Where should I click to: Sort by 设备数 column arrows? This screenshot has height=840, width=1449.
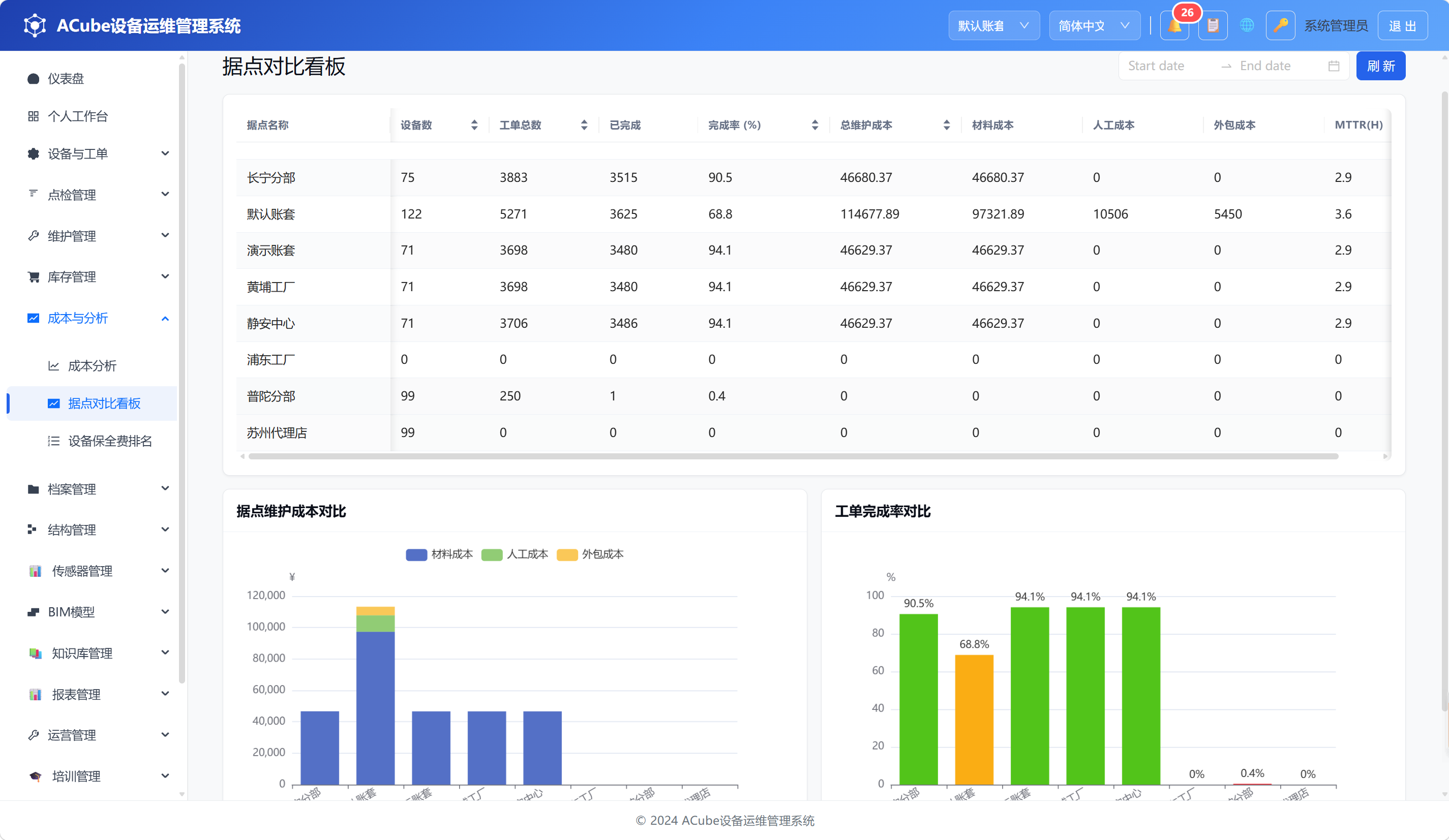[x=474, y=125]
